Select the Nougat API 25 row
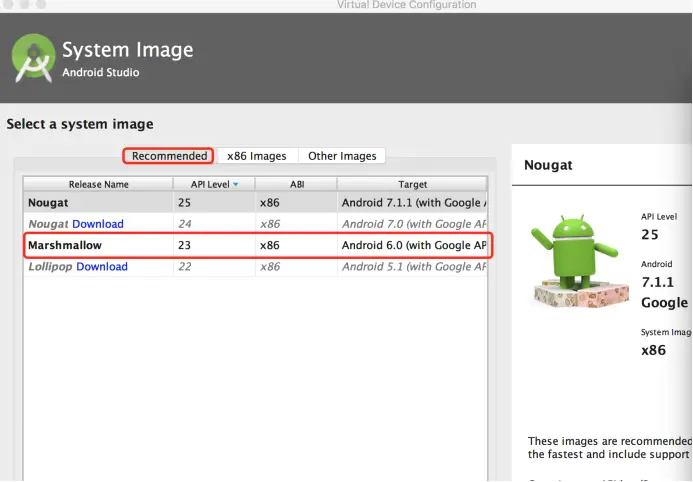Screen dimensions: 693x482 click(x=255, y=202)
